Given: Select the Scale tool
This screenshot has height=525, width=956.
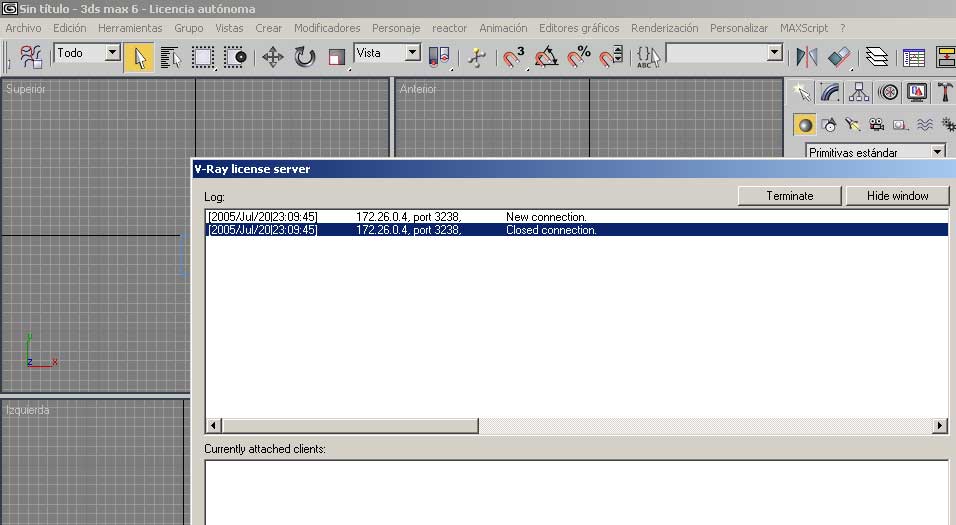Looking at the screenshot, I should tap(336, 58).
